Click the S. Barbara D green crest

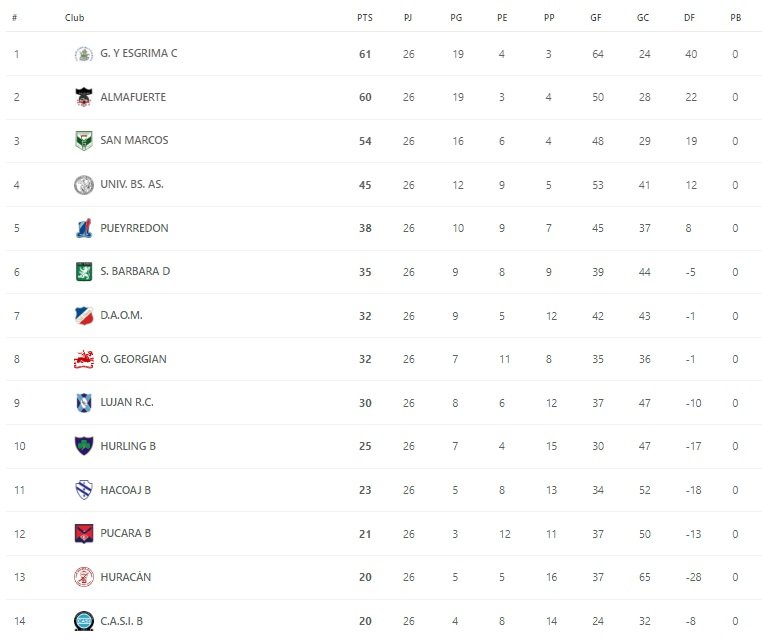click(x=84, y=272)
